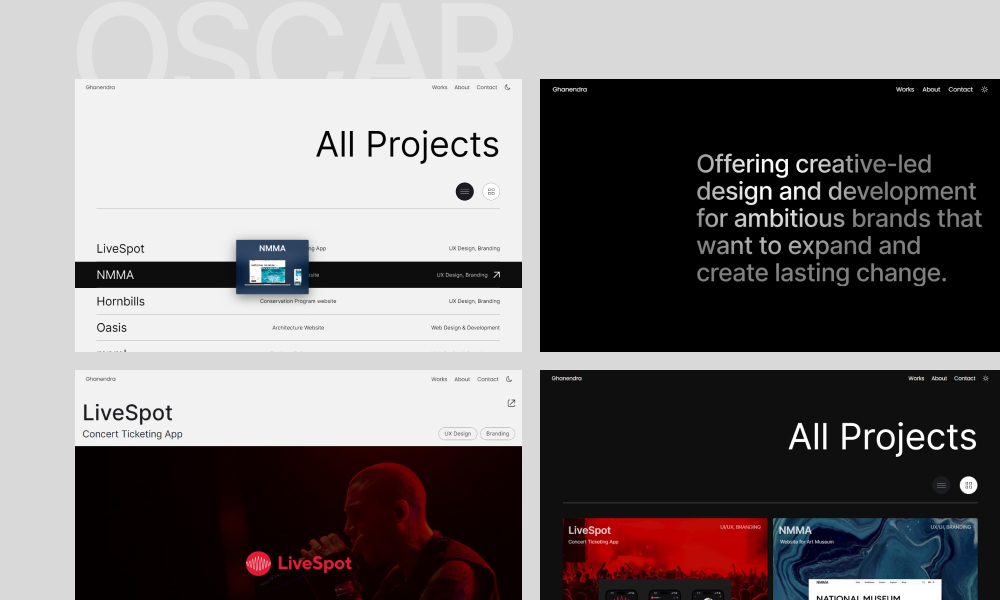Screen dimensions: 1000x600
Task: Open external link icon on LiveSpot detail page
Action: [511, 404]
